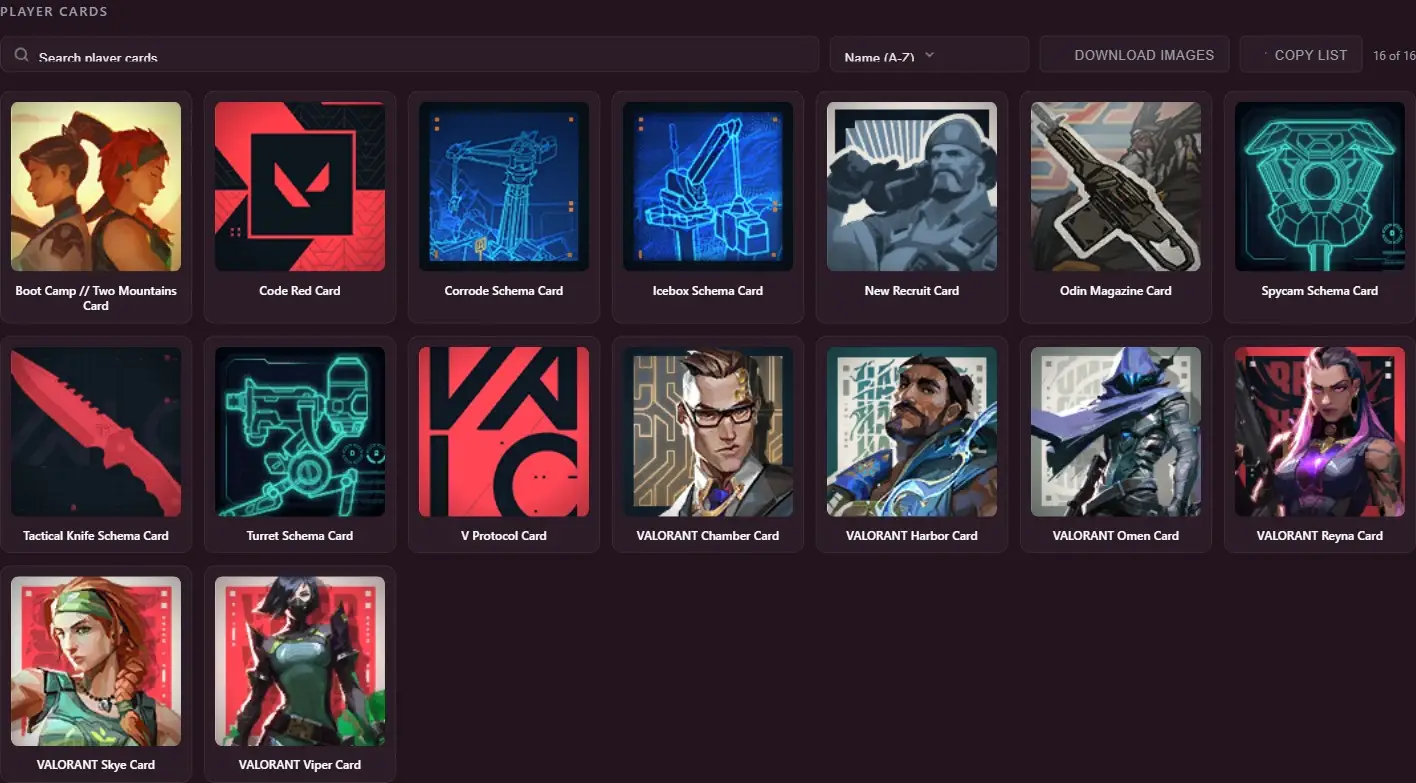Click the DOWNLOAD IMAGES button

click(1135, 55)
